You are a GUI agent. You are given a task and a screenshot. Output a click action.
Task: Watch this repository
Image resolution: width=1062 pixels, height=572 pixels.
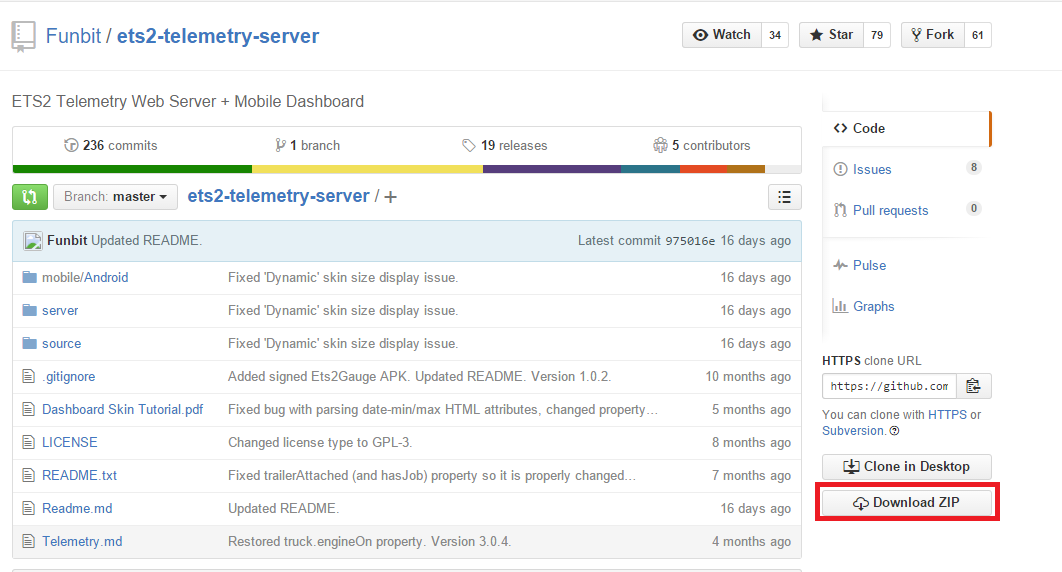(x=722, y=35)
